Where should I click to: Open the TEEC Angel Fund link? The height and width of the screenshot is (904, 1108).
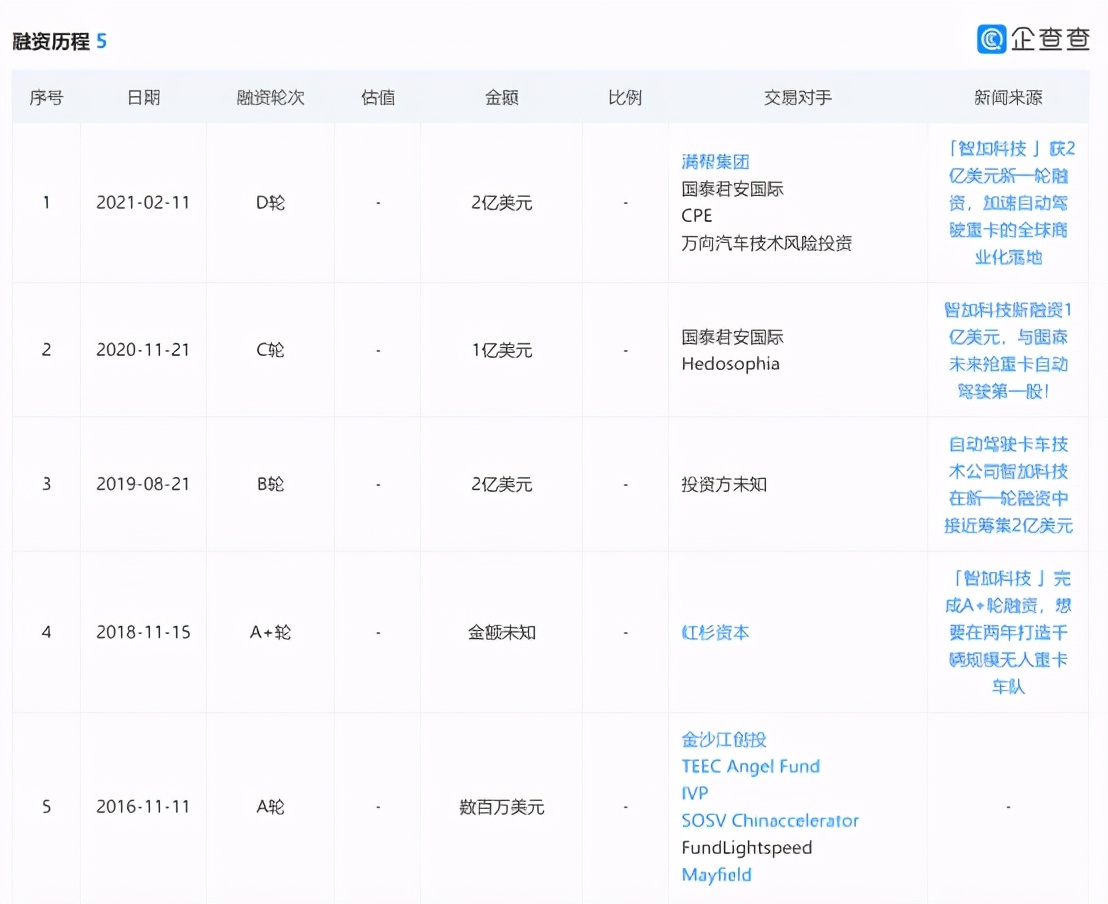(750, 766)
